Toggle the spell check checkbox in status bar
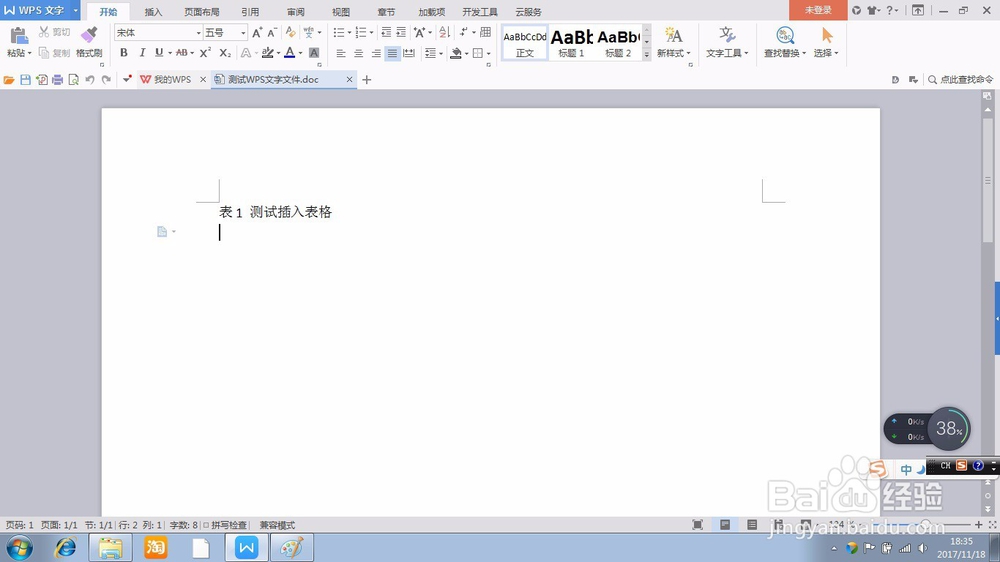This screenshot has width=1000, height=562. point(206,525)
